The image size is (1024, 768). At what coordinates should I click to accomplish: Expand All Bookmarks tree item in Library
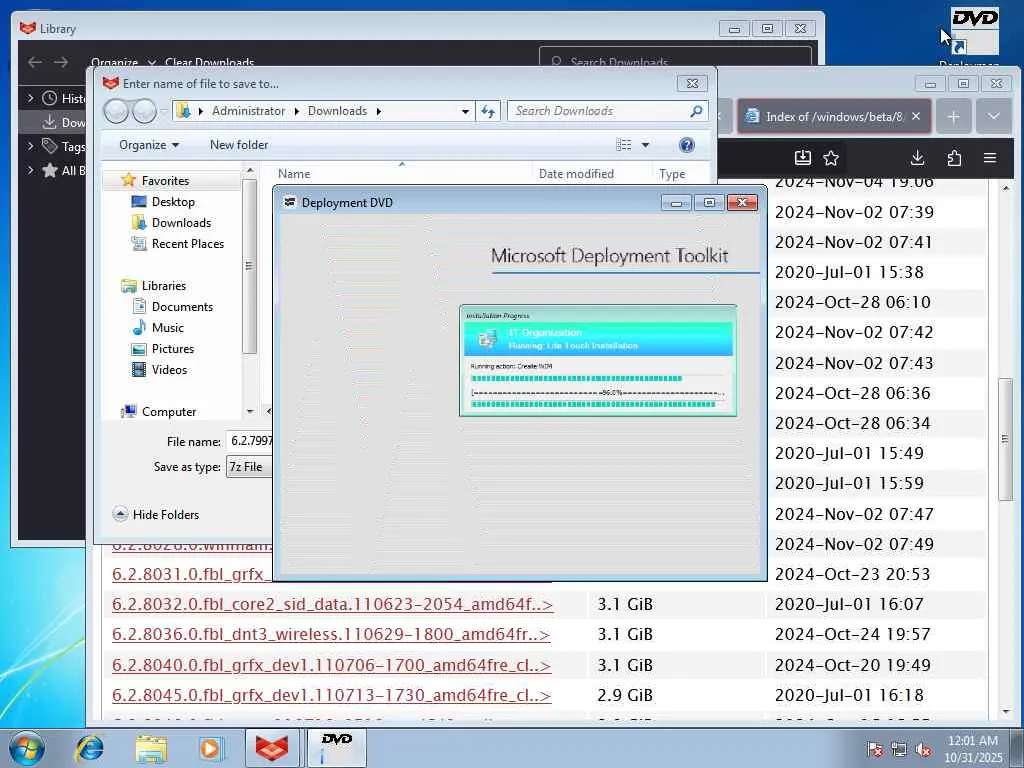point(30,170)
